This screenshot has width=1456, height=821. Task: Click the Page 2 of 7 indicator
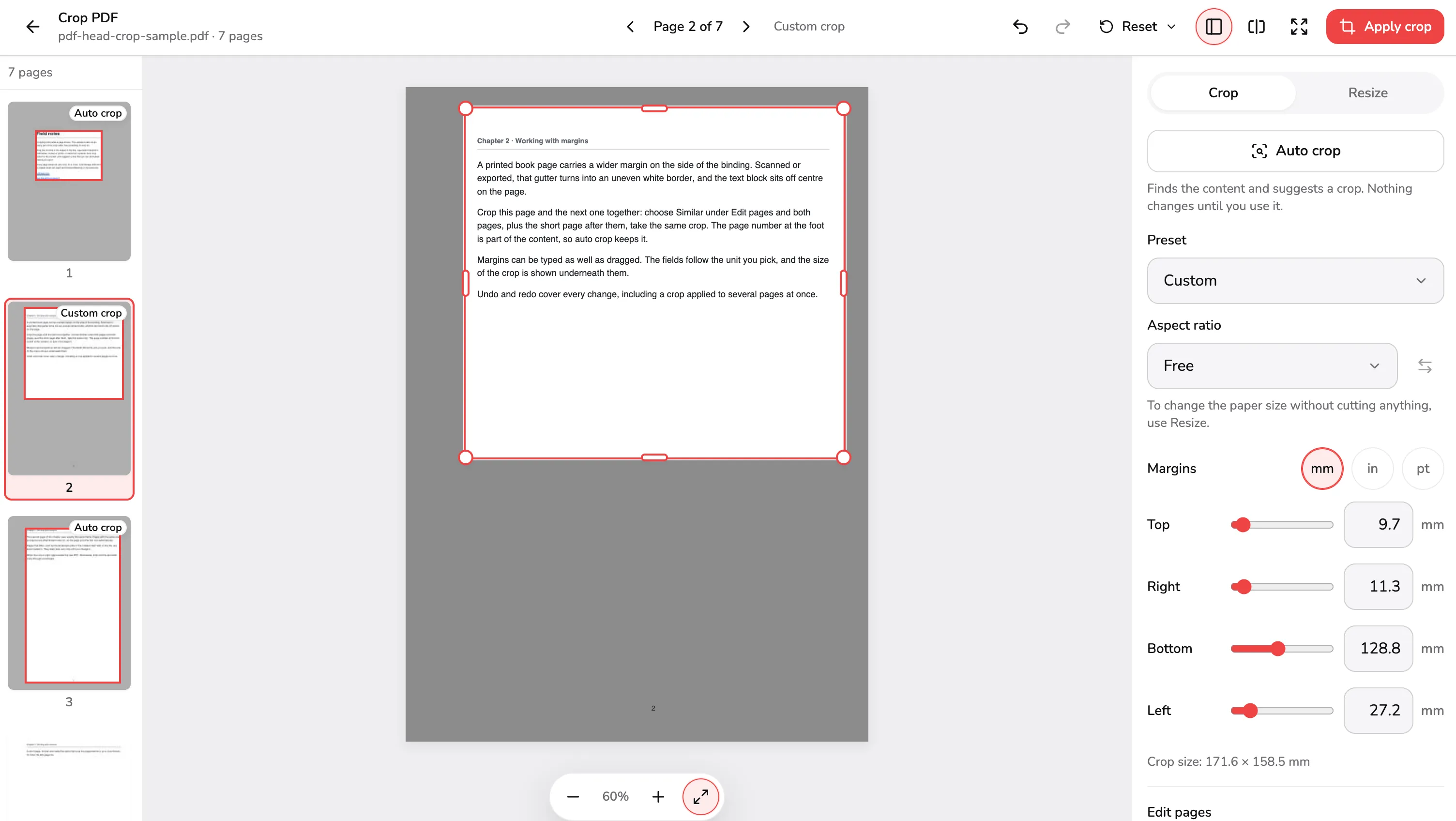click(688, 27)
